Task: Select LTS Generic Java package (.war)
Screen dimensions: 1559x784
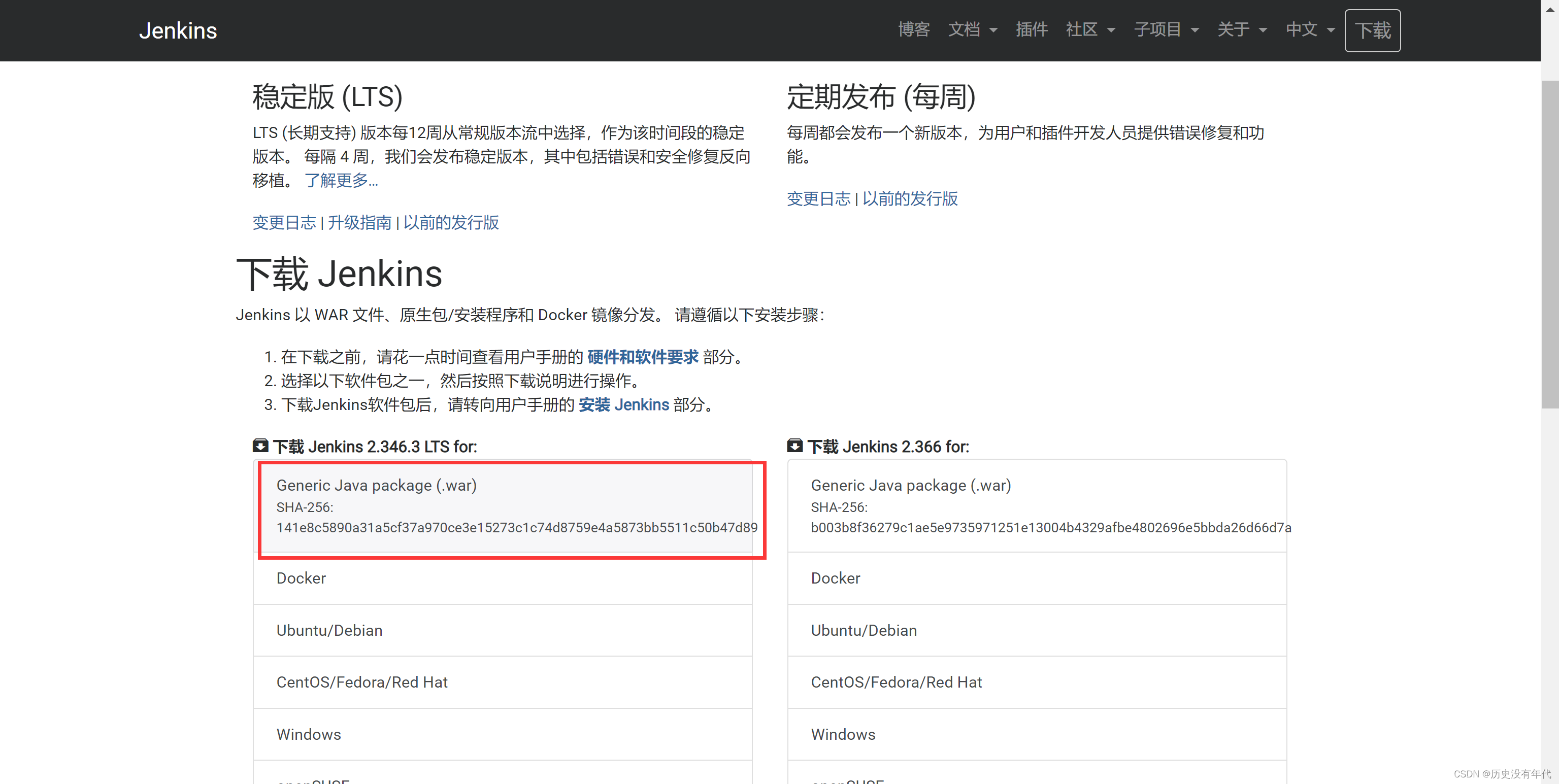Action: [x=377, y=485]
